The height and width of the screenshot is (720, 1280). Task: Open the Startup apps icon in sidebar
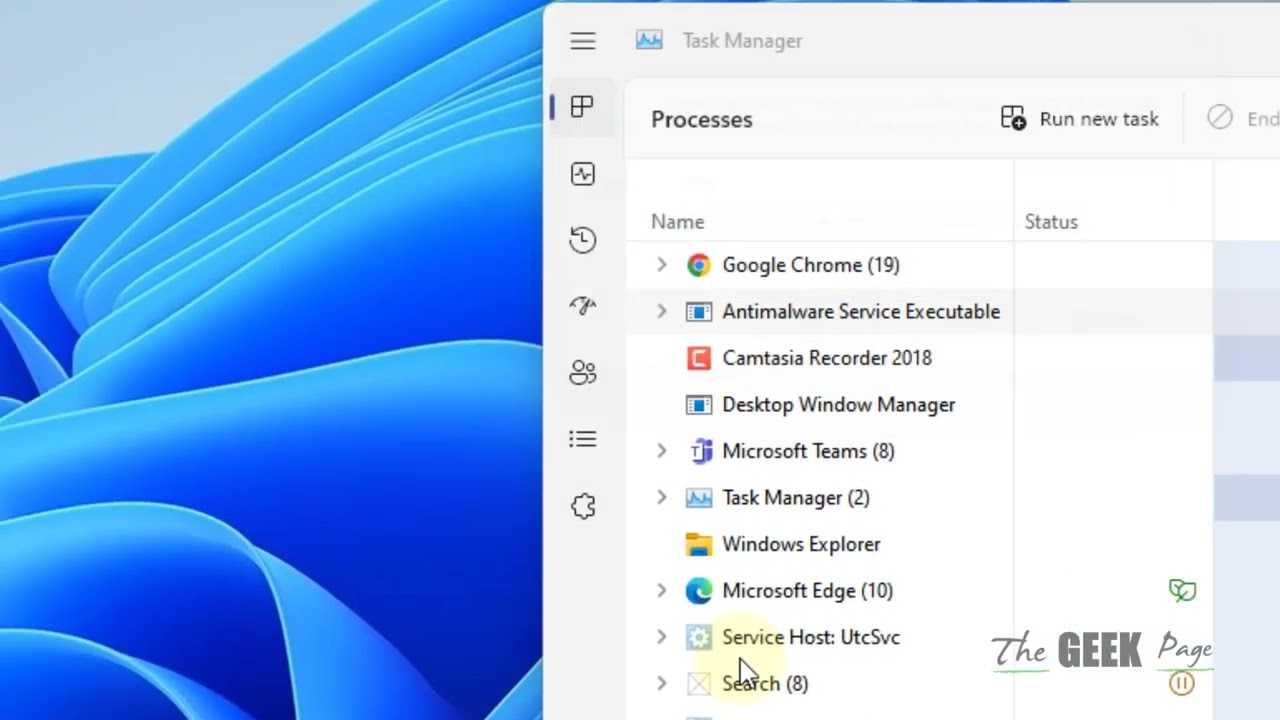pyautogui.click(x=583, y=306)
